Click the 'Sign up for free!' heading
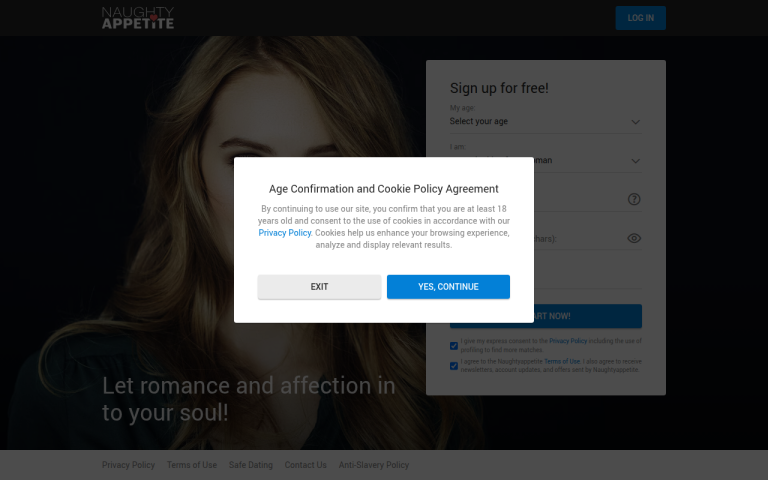The image size is (768, 480). pyautogui.click(x=499, y=88)
